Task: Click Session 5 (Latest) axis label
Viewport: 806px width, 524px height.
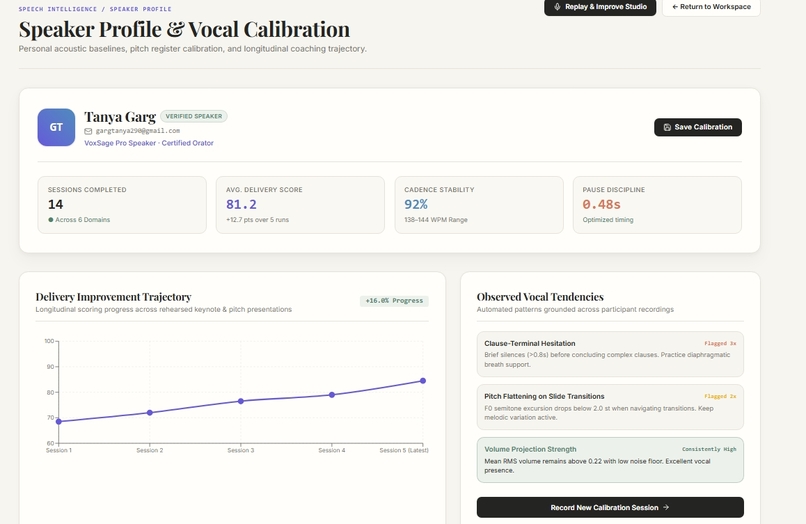Action: pyautogui.click(x=404, y=450)
